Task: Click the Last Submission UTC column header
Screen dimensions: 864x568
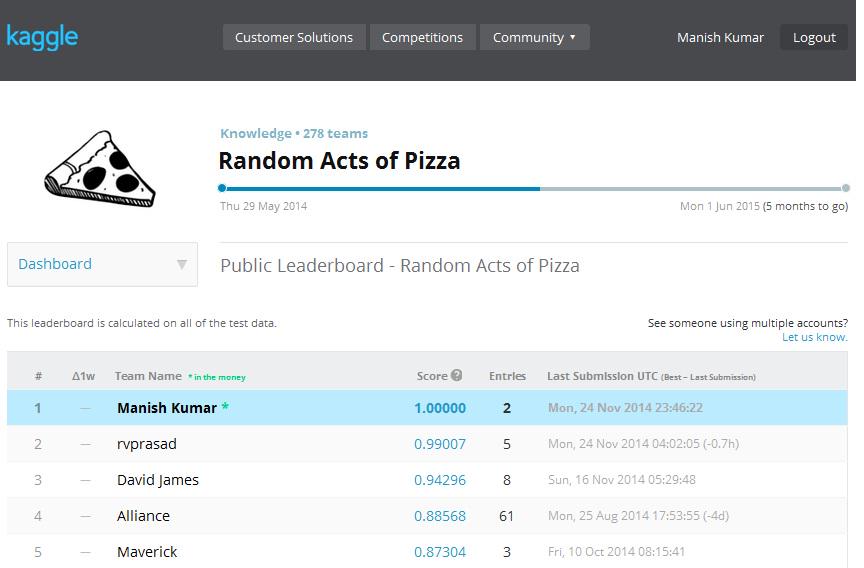Action: (x=602, y=376)
